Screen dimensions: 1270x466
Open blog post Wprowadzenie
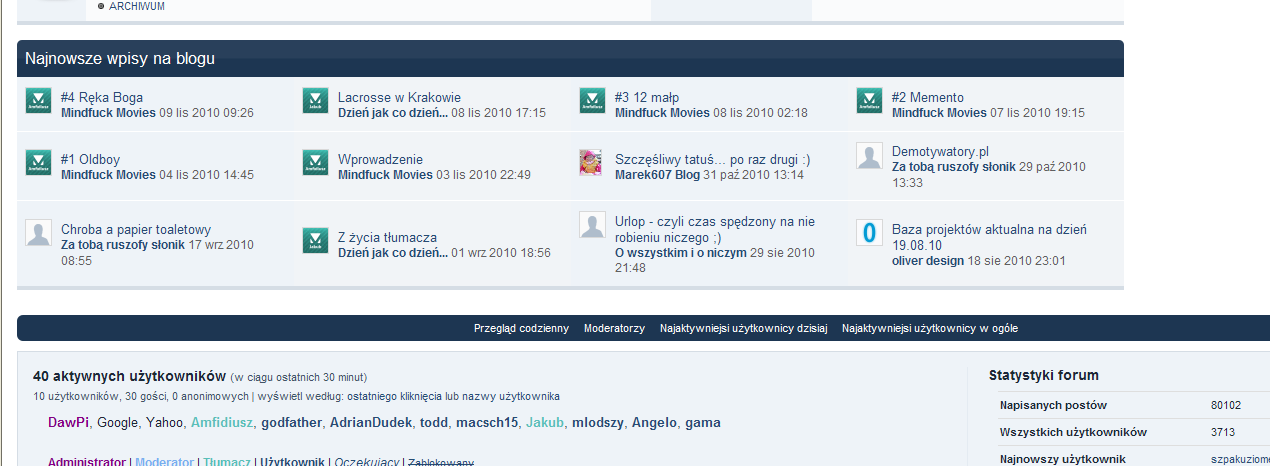380,159
